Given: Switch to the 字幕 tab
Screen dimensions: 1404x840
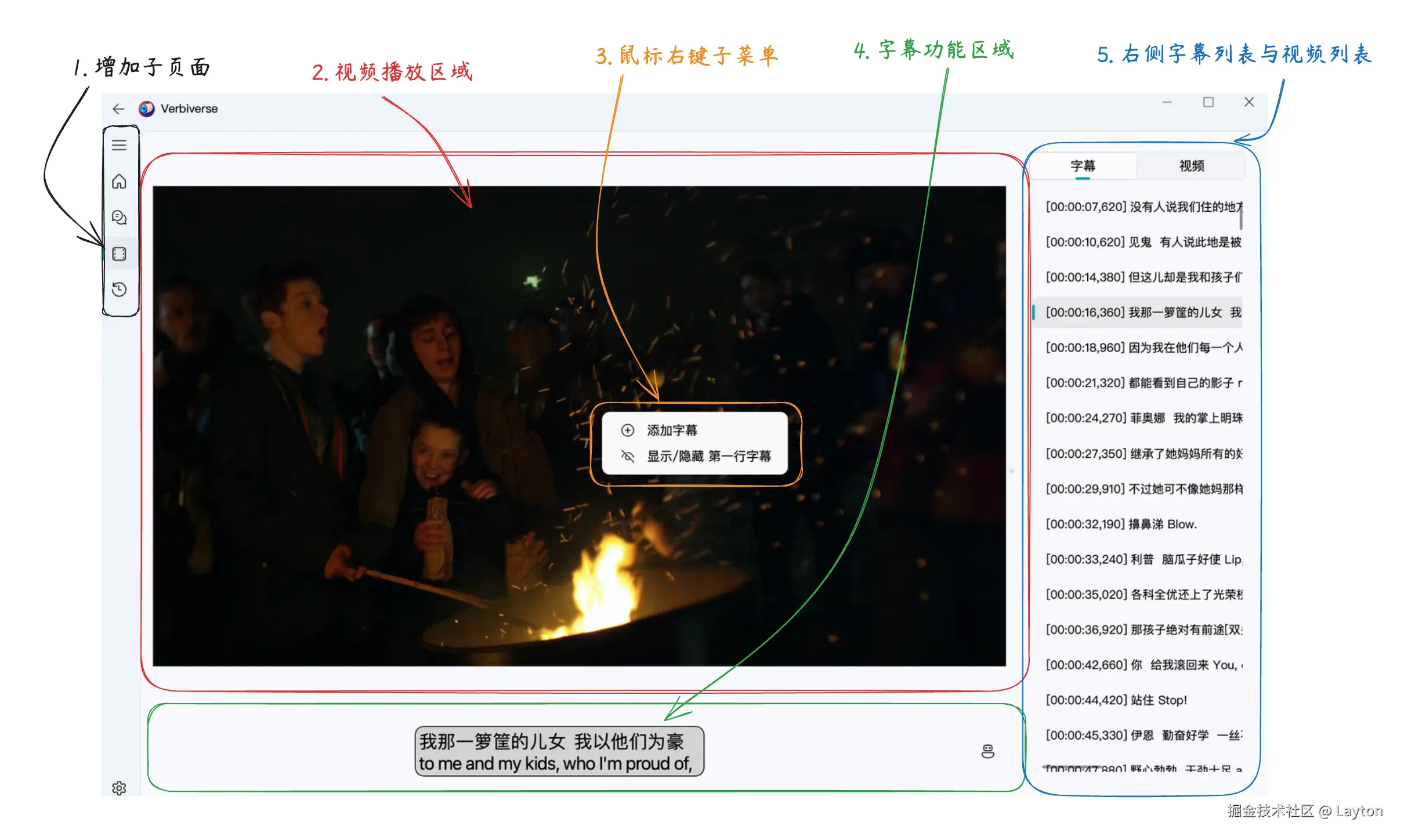Looking at the screenshot, I should pyautogui.click(x=1084, y=166).
